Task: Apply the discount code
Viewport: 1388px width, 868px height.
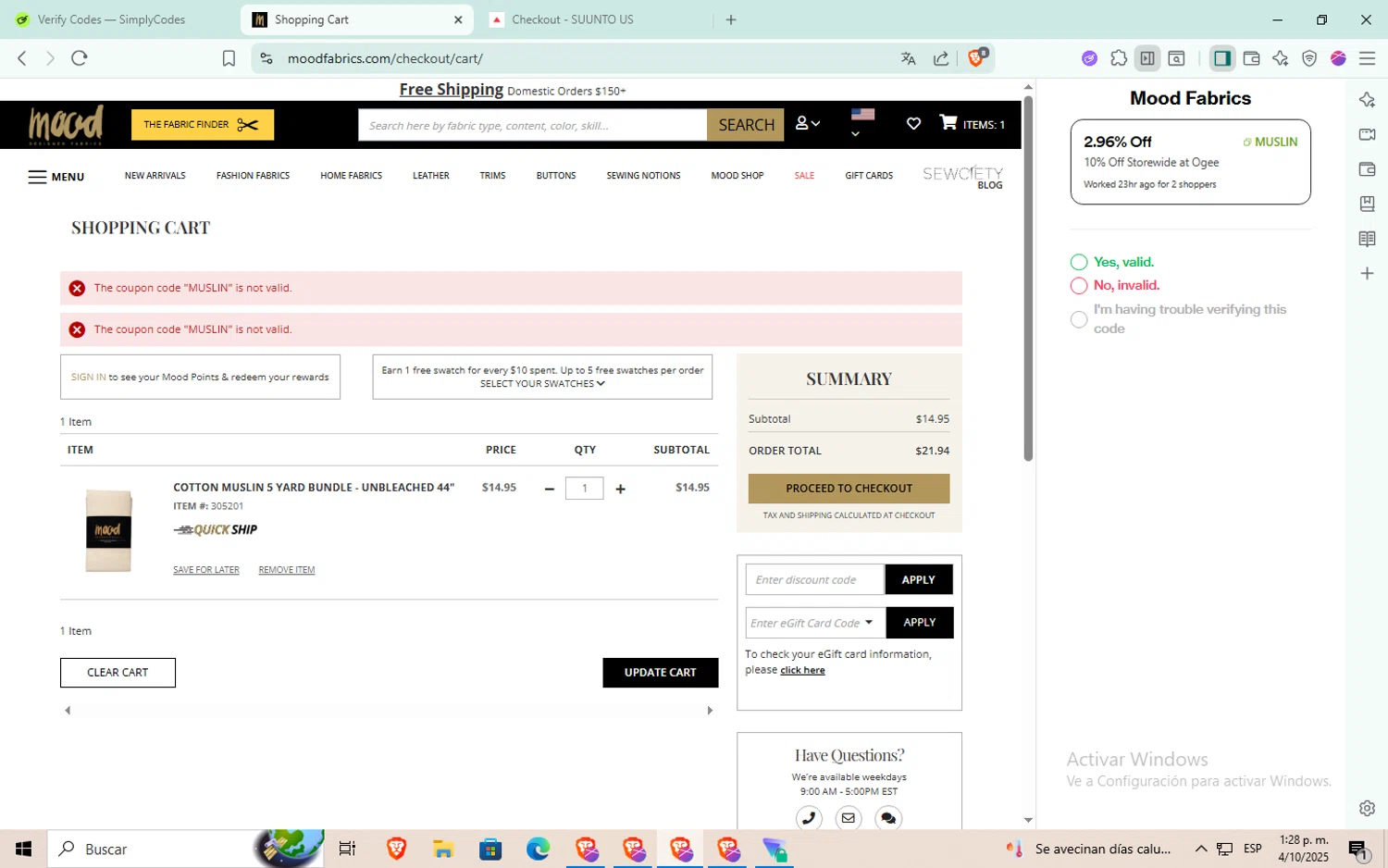Action: 919,579
